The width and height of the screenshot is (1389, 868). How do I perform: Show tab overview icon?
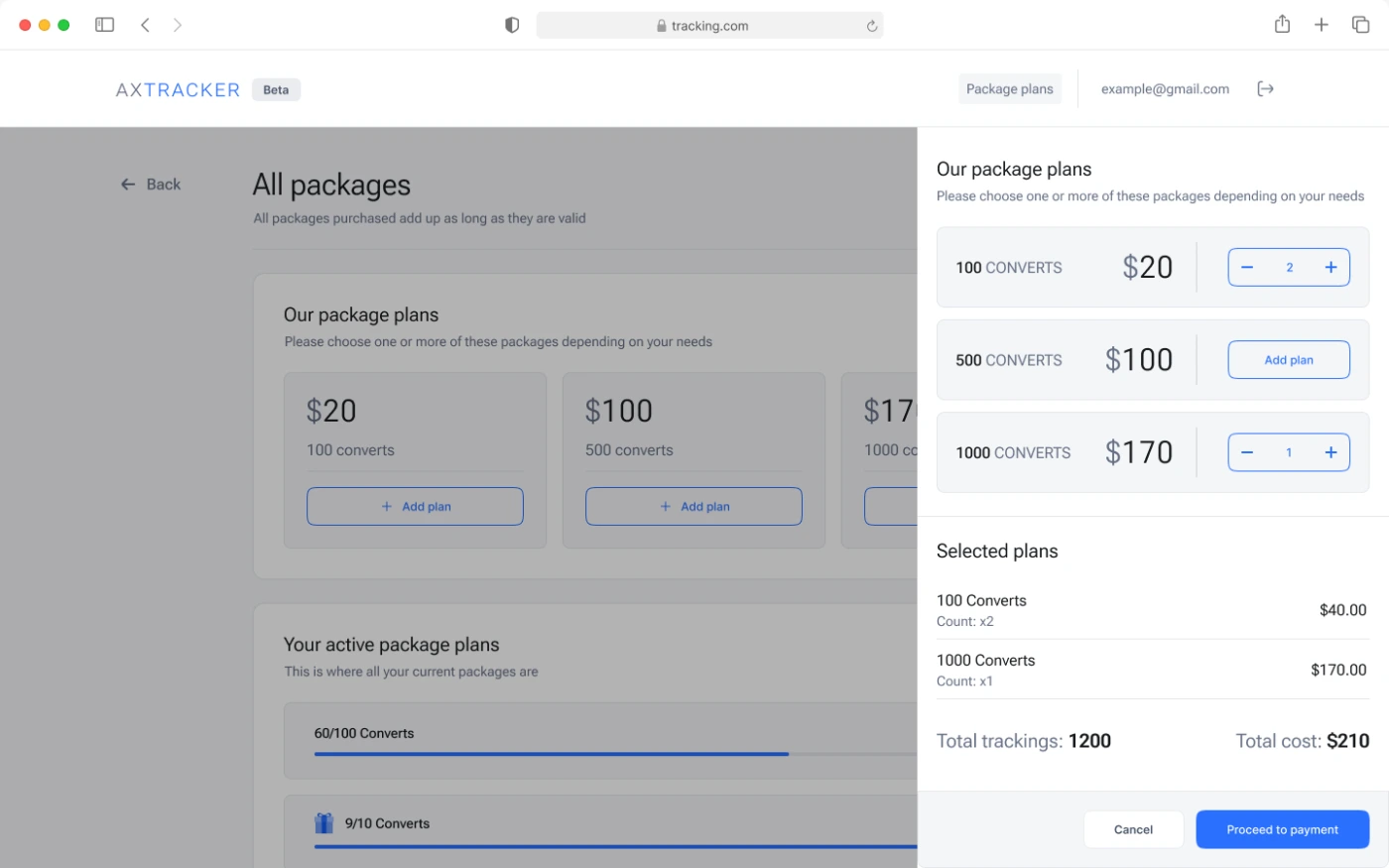click(x=1360, y=25)
